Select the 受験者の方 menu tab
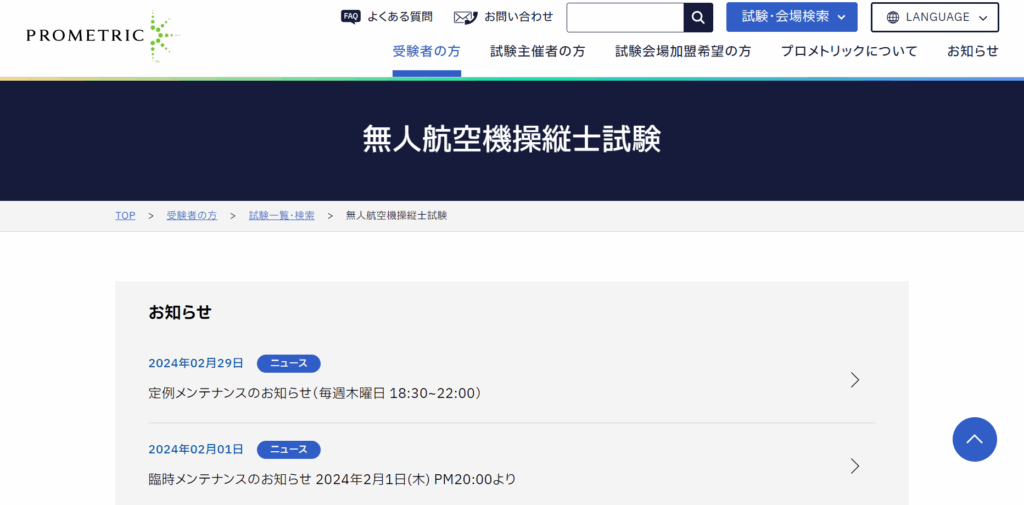The width and height of the screenshot is (1024, 505). click(x=426, y=52)
